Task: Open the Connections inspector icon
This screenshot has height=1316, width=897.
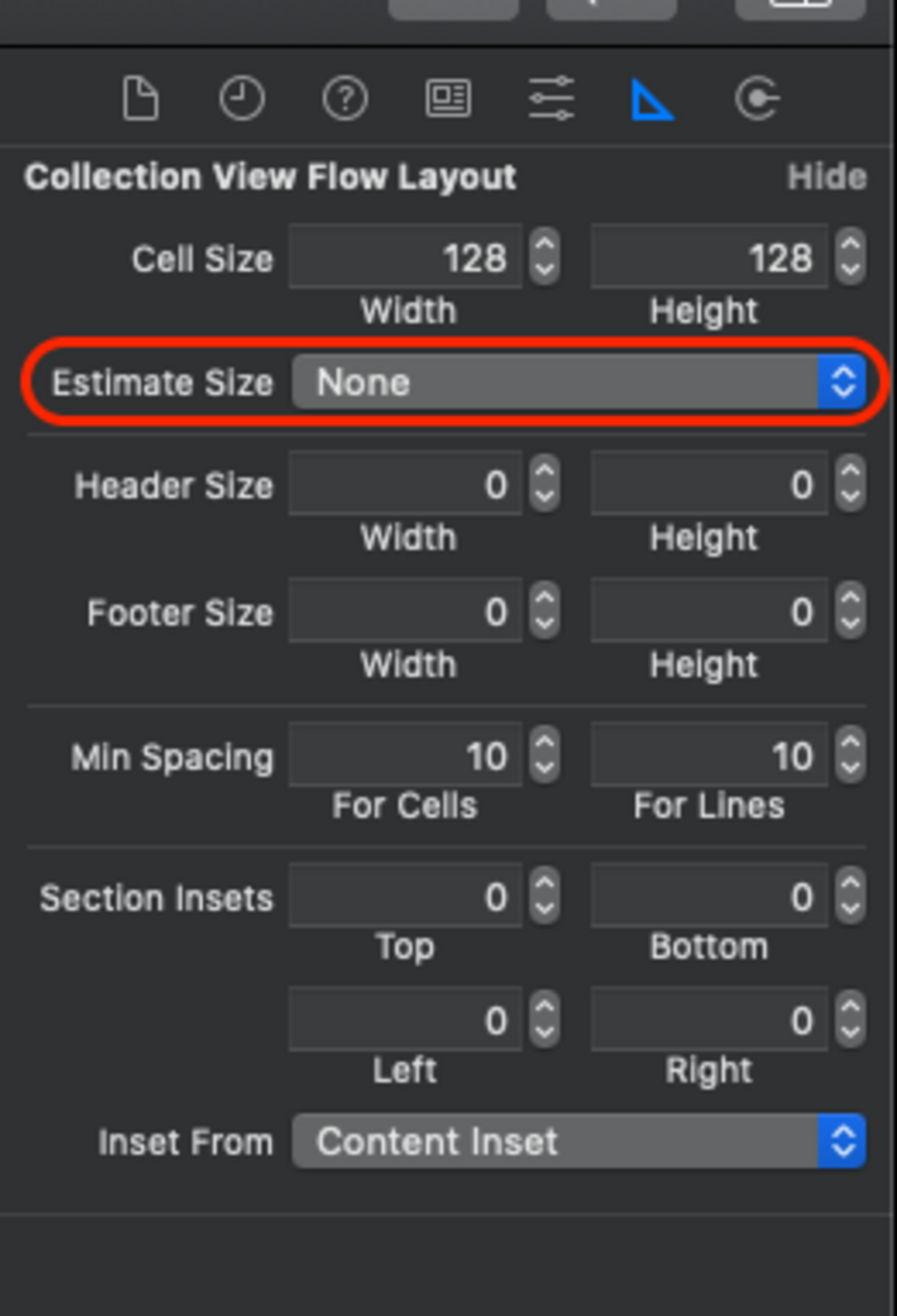Action: [757, 99]
